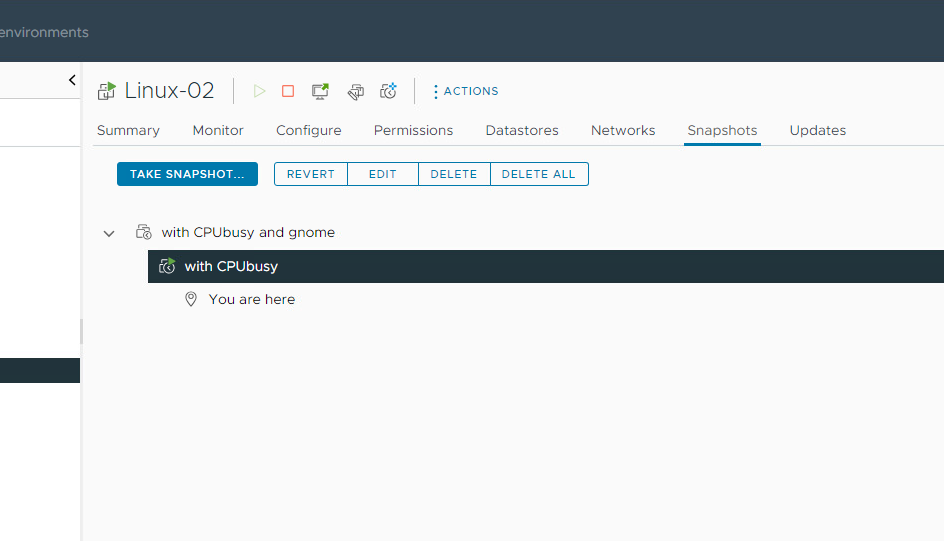Click the DELETE ALL button
The width and height of the screenshot is (944, 541).
539,174
